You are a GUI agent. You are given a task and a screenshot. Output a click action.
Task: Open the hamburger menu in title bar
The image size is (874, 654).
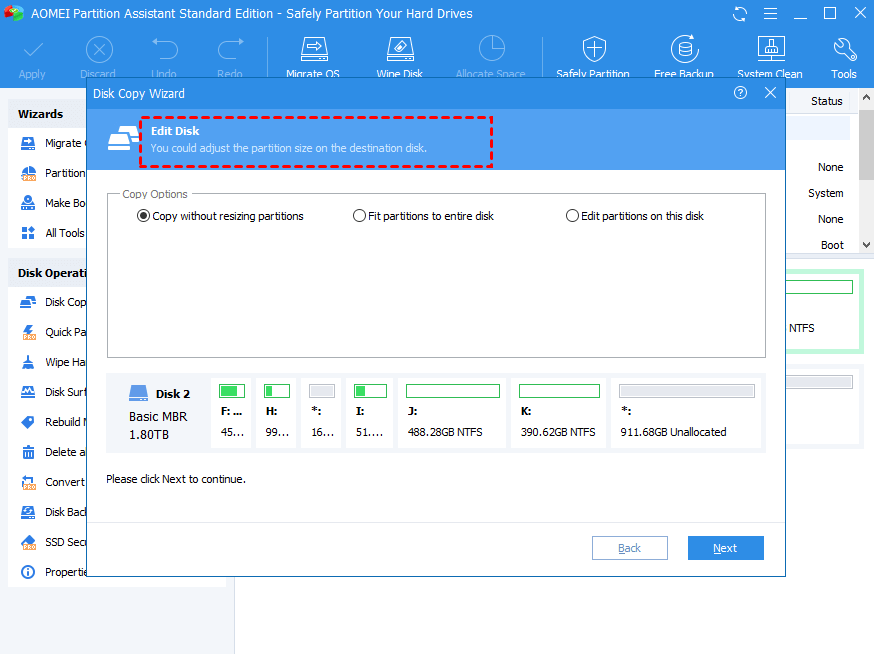coord(770,13)
